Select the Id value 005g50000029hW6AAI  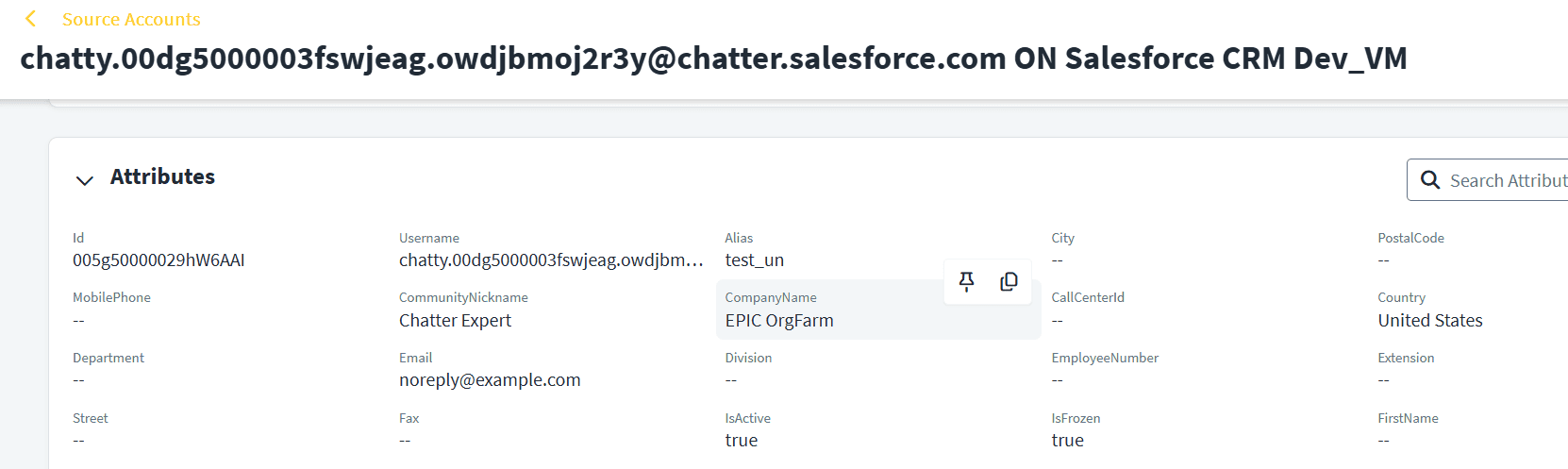click(x=158, y=260)
